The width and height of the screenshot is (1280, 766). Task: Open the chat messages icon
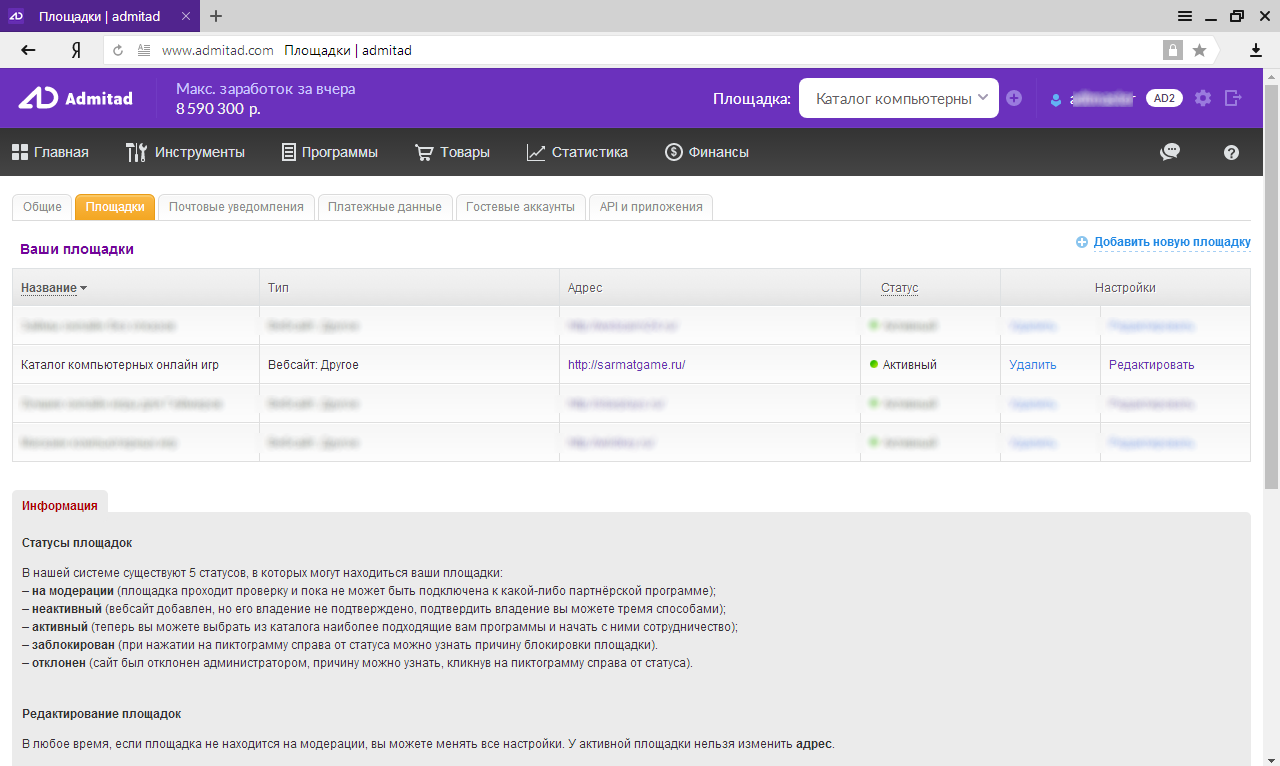[1169, 152]
